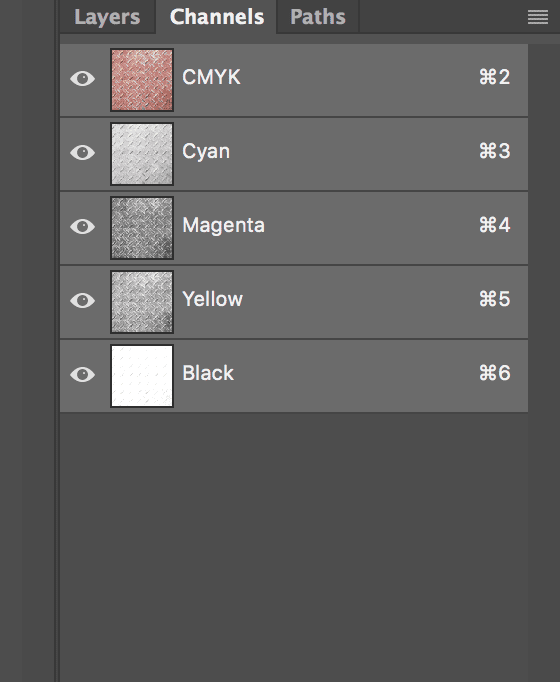The image size is (560, 682).
Task: Select the Yellow channel name
Action: (213, 299)
